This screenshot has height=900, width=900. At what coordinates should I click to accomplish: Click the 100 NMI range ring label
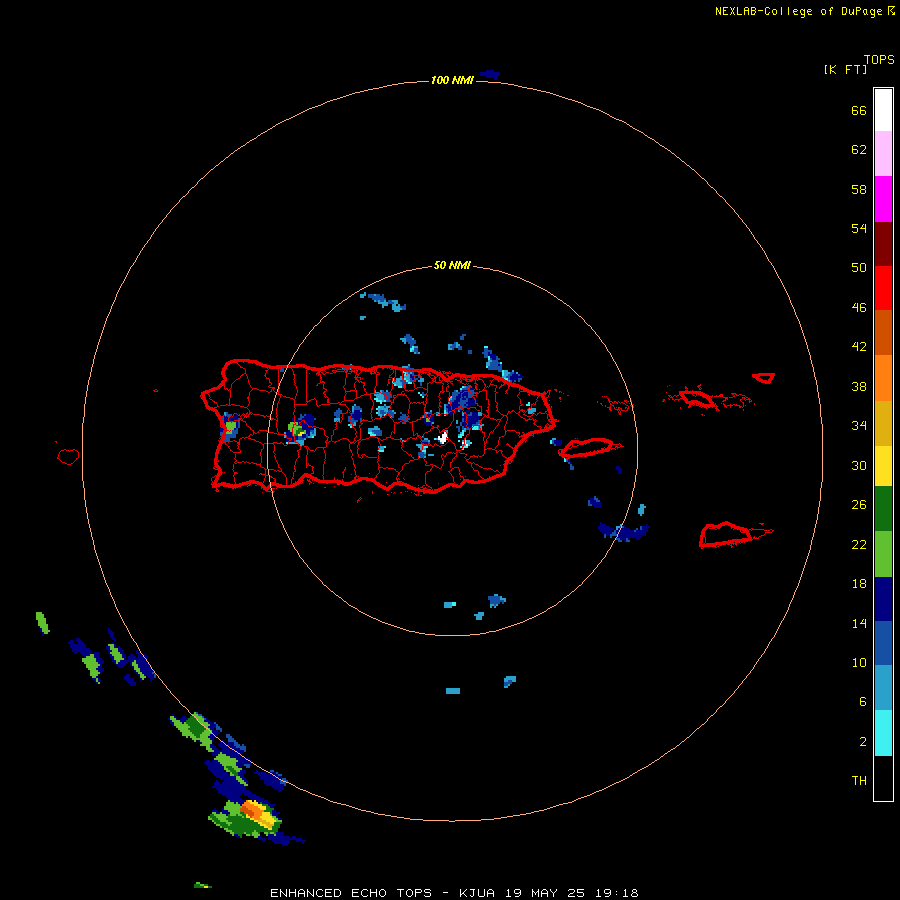coord(452,80)
